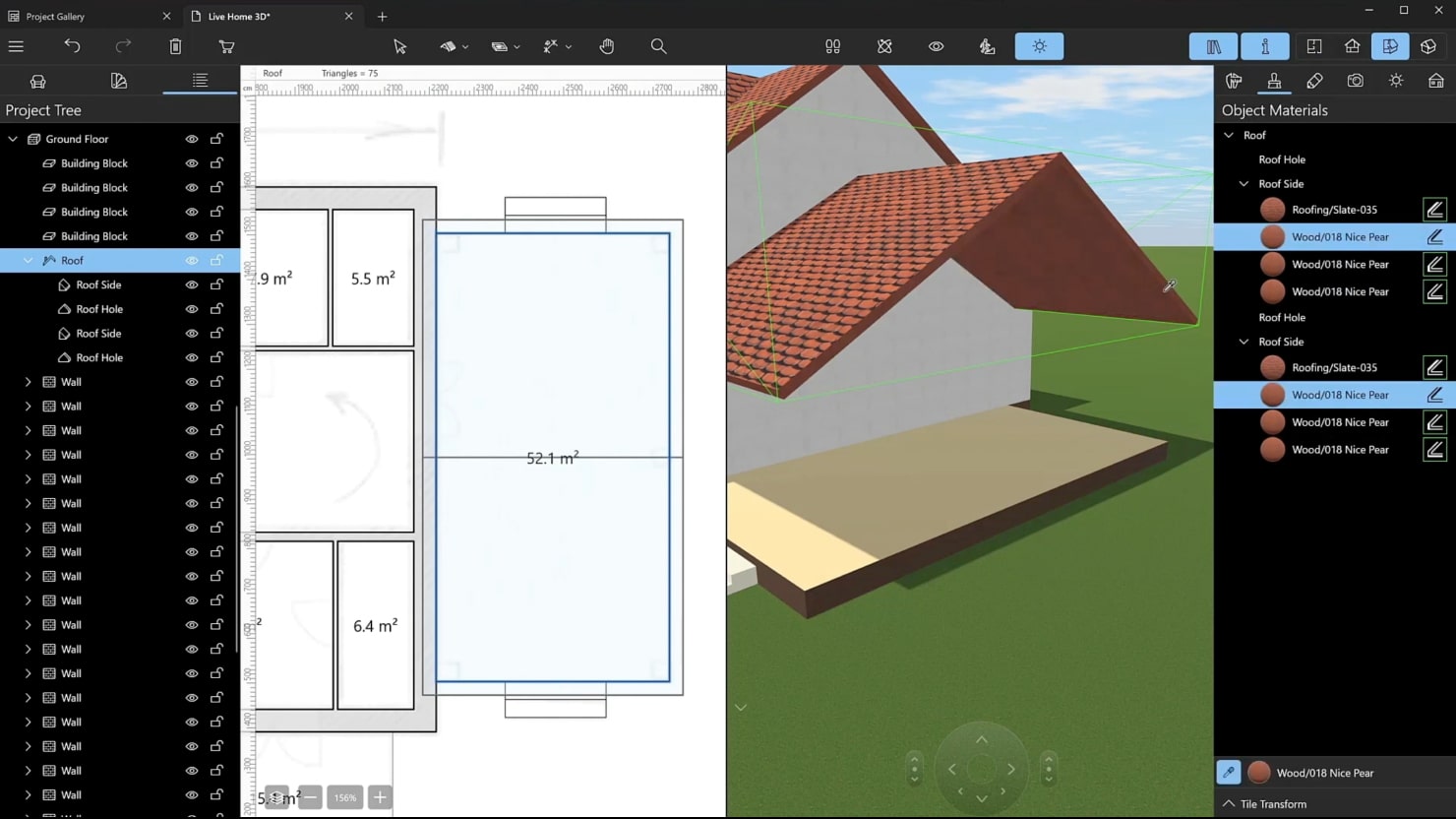This screenshot has height=819, width=1456.
Task: Open the dimensions ruler inspector tab
Action: point(1314,81)
